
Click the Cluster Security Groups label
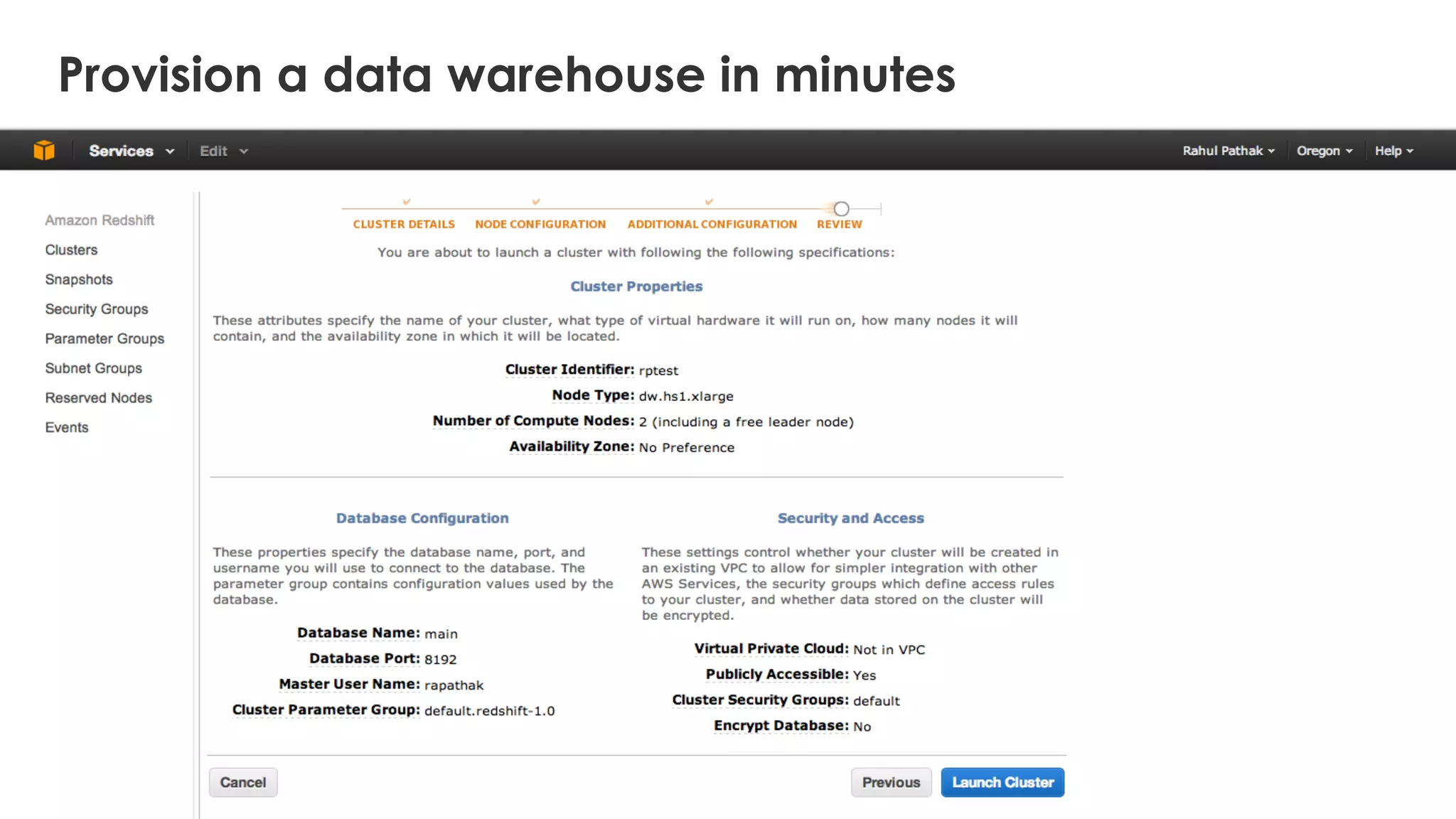(x=761, y=700)
